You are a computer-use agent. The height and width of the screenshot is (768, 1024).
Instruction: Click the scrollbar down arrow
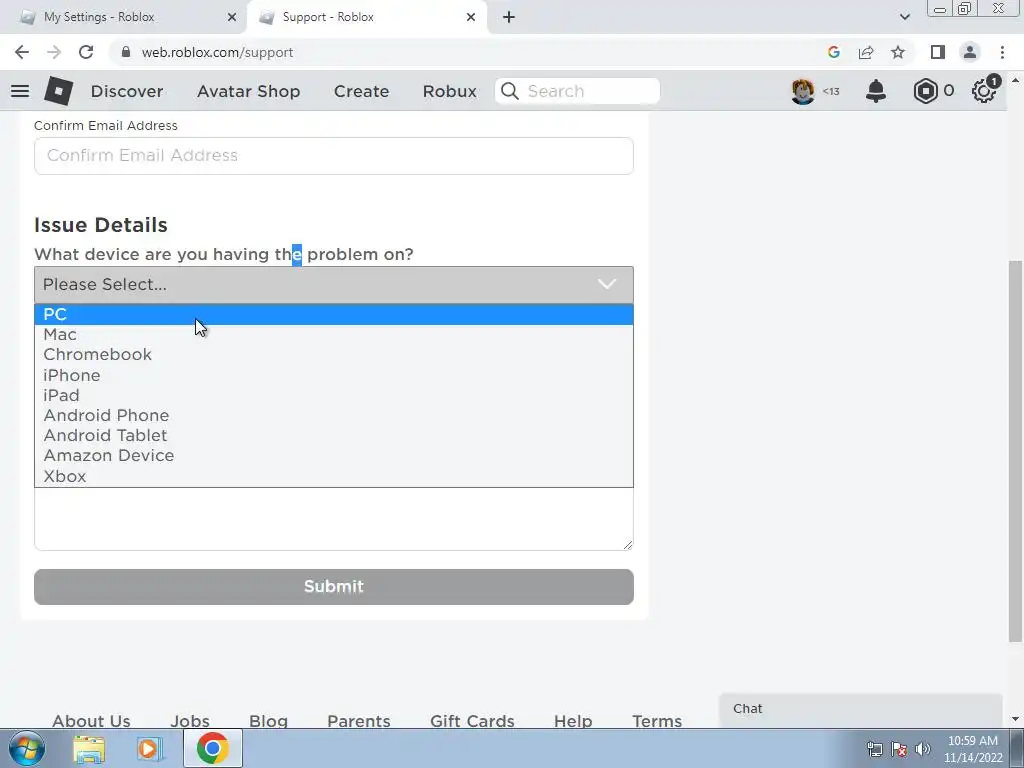[1015, 719]
